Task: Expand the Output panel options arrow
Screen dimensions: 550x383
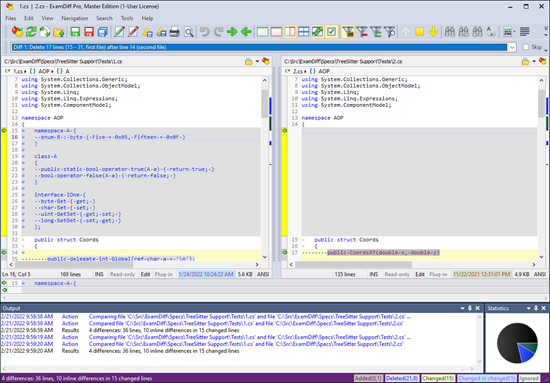Action: pyautogui.click(x=462, y=308)
